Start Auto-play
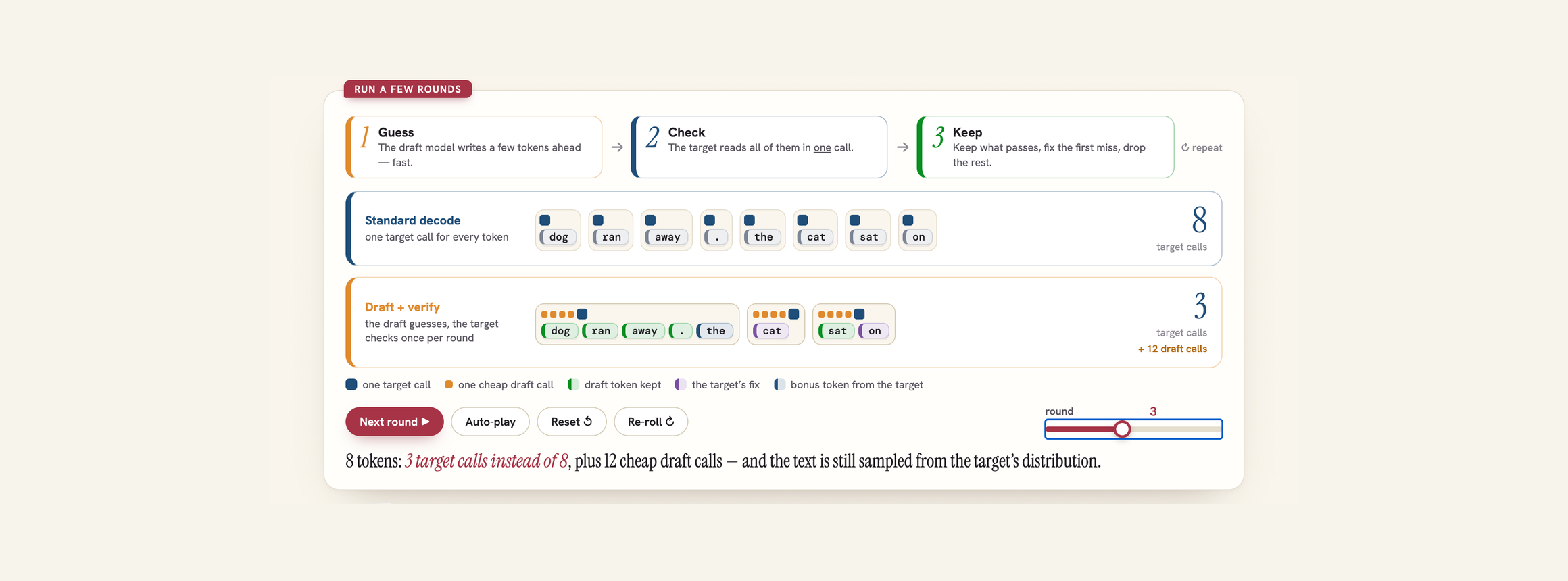 [490, 422]
